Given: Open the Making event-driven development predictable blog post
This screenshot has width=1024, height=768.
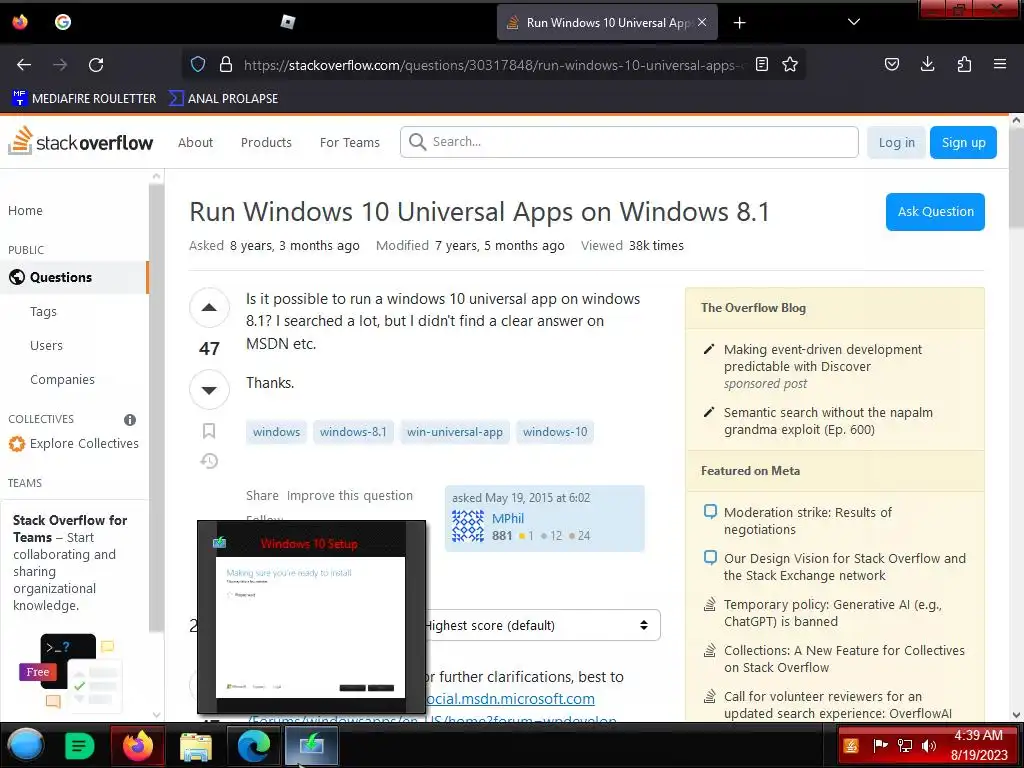Looking at the screenshot, I should tap(822, 358).
